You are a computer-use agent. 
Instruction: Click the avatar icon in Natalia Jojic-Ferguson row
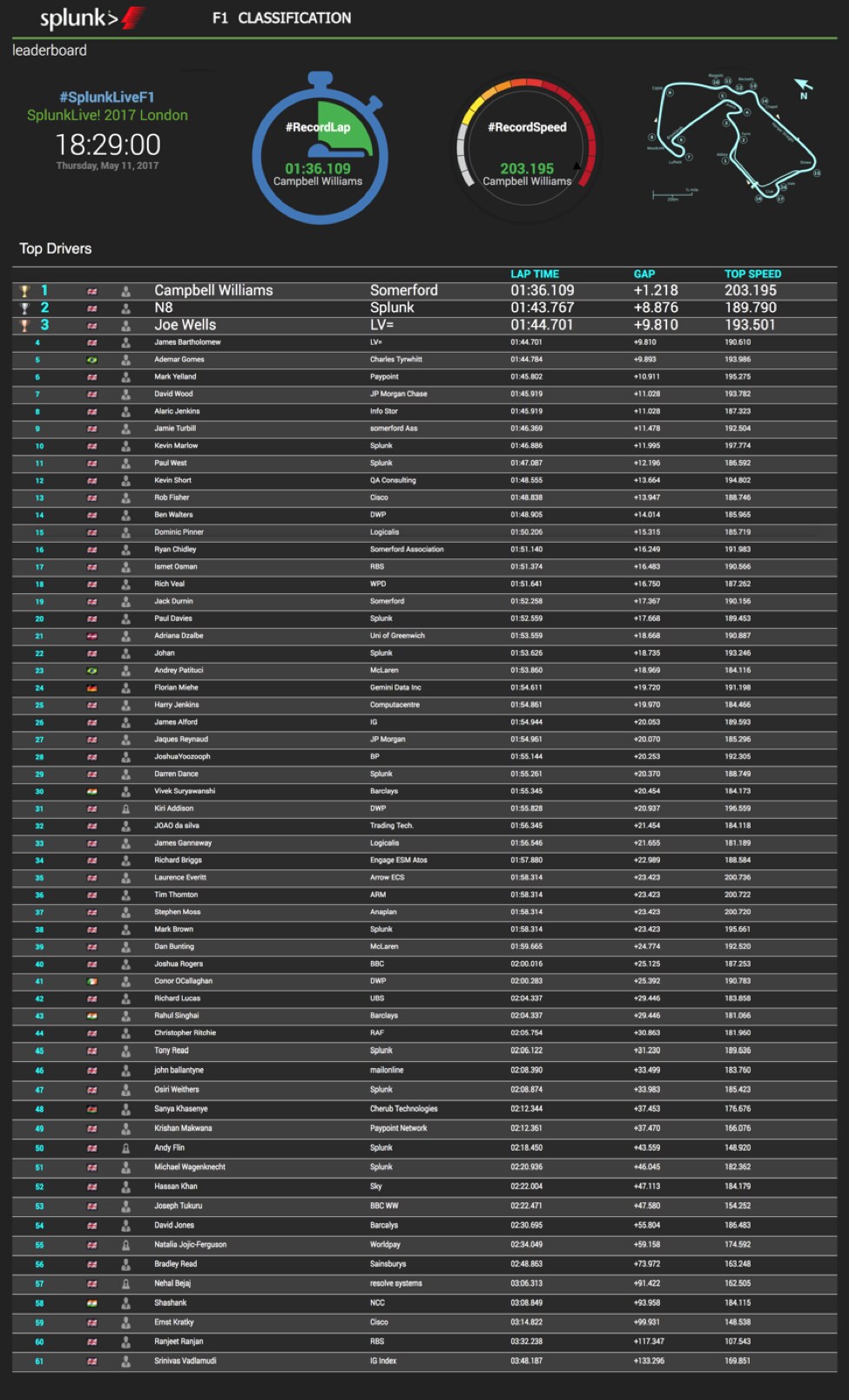[x=125, y=1245]
